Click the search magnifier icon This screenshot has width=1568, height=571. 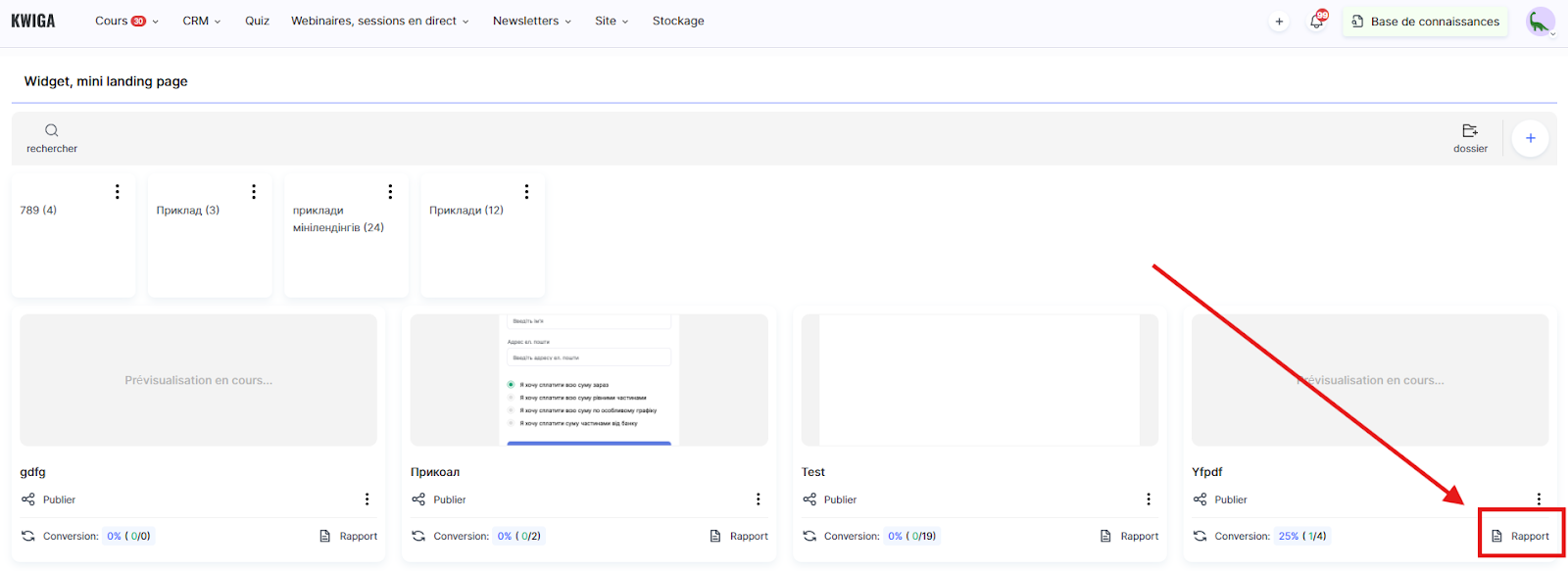[52, 130]
